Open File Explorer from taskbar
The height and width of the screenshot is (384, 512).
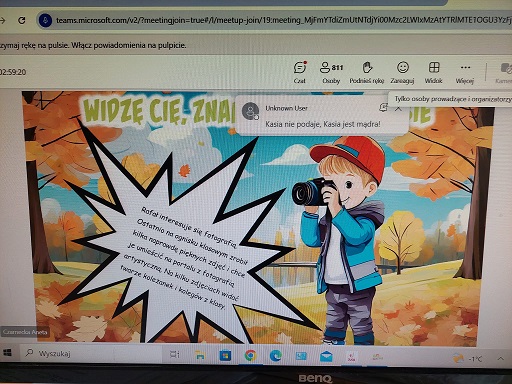click(200, 355)
